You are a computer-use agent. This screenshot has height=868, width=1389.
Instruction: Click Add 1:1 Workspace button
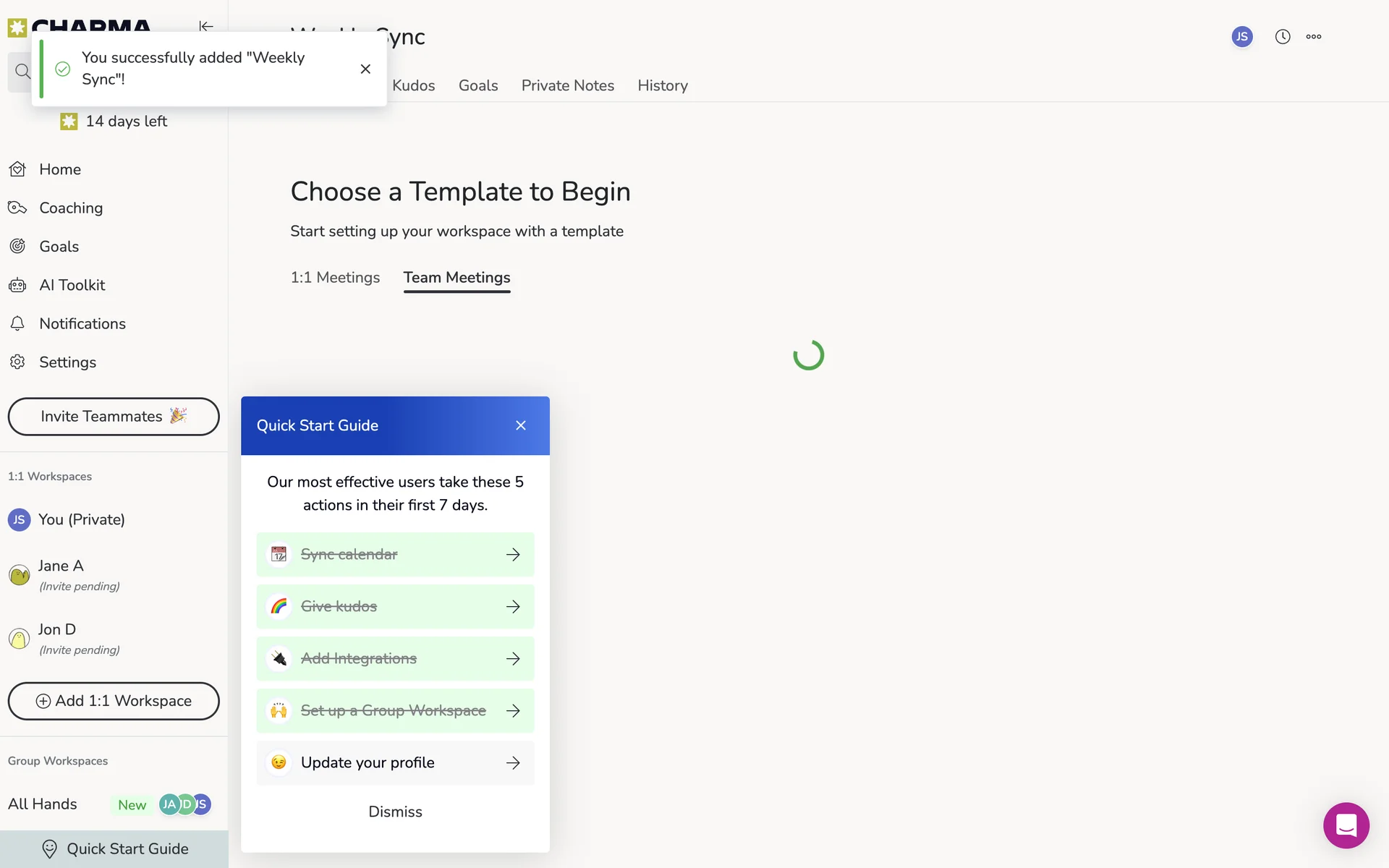pyautogui.click(x=114, y=701)
